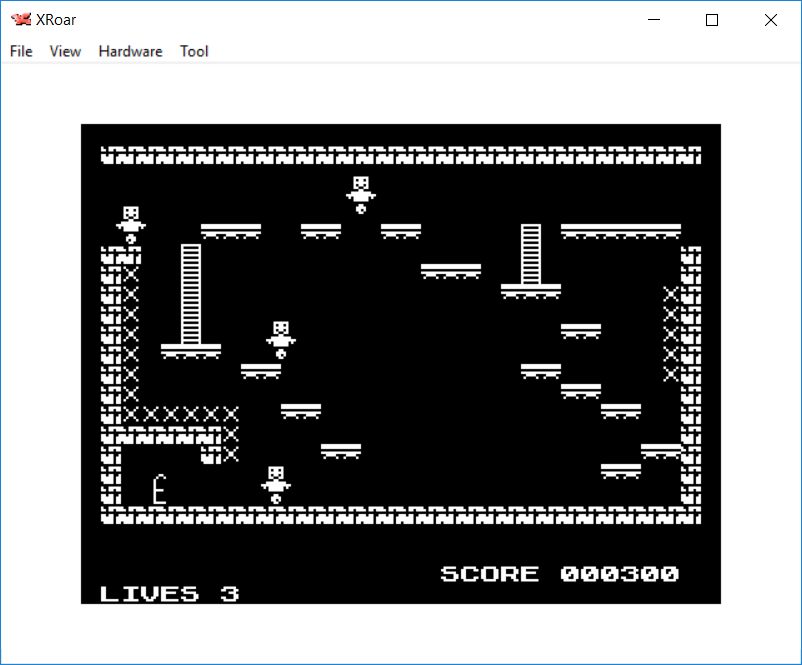The height and width of the screenshot is (665, 802).
Task: Click the LIVES 3 counter
Action: coord(169,594)
